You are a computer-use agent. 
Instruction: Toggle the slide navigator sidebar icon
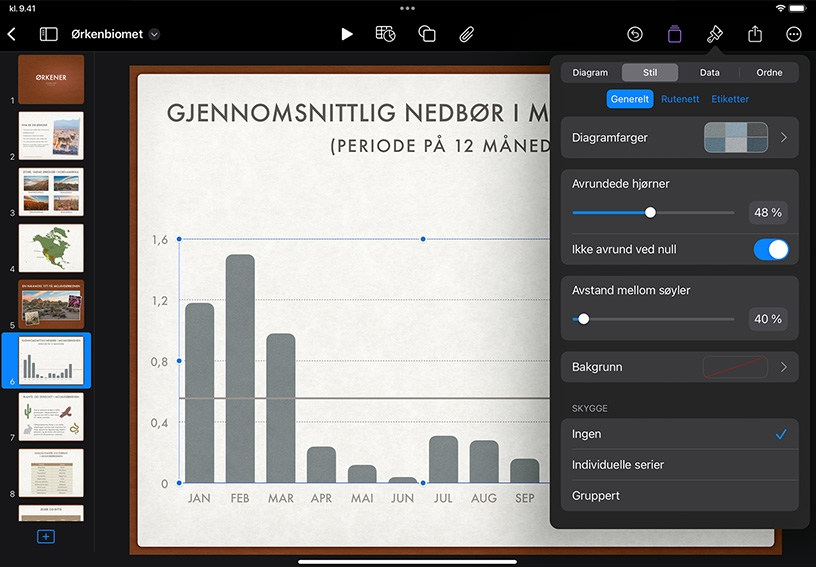pyautogui.click(x=48, y=34)
